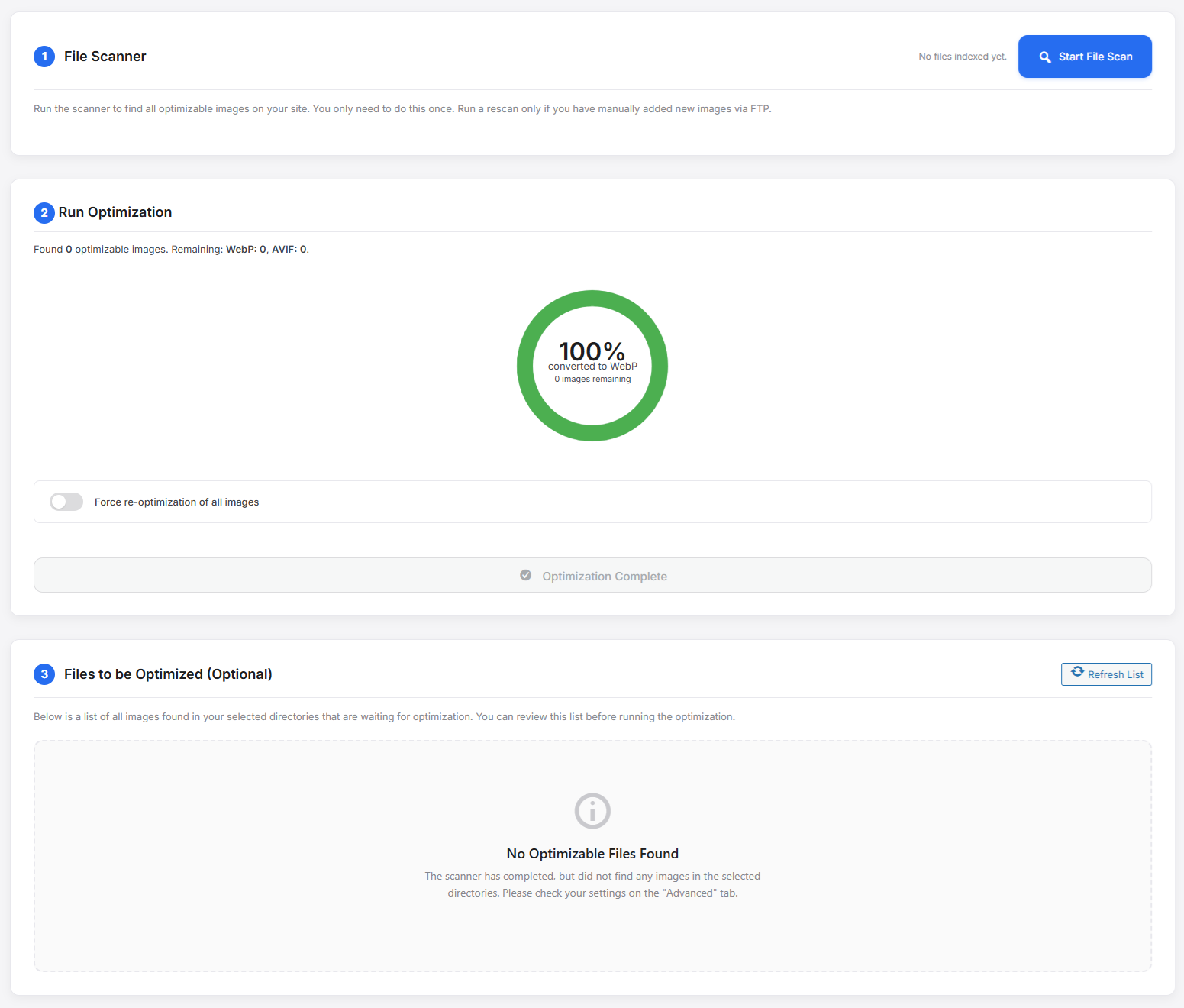The height and width of the screenshot is (1008, 1184).
Task: Select the Run Optimization section header
Action: point(117,212)
